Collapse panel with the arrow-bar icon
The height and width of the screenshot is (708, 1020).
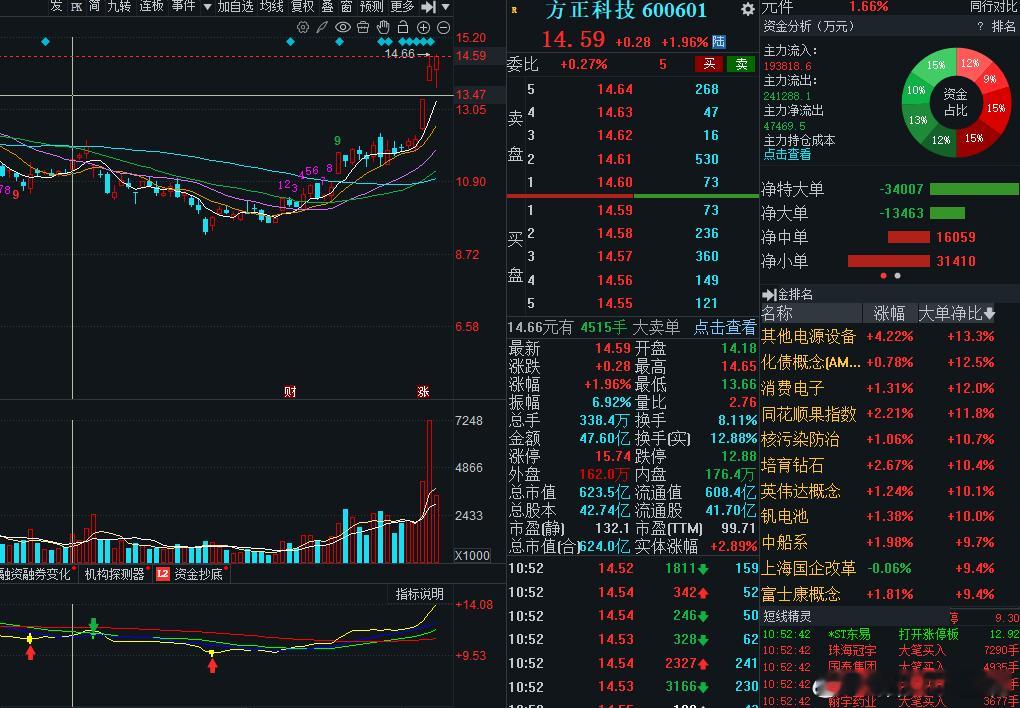click(428, 7)
